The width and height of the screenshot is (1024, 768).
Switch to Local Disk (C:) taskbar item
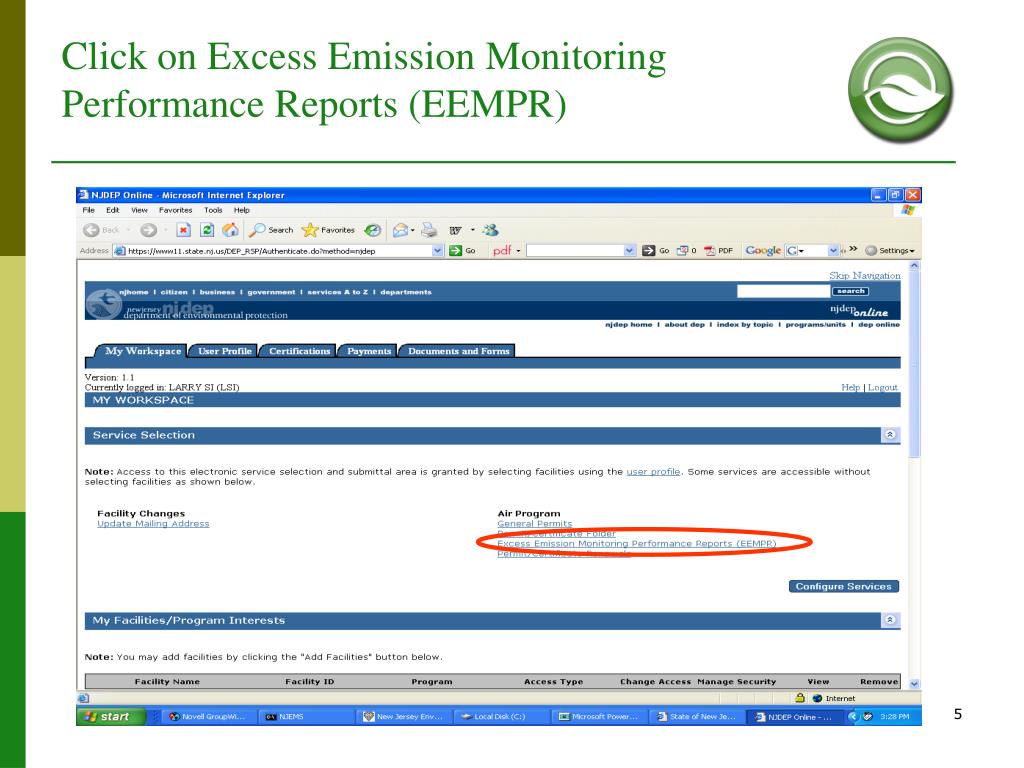[x=501, y=716]
